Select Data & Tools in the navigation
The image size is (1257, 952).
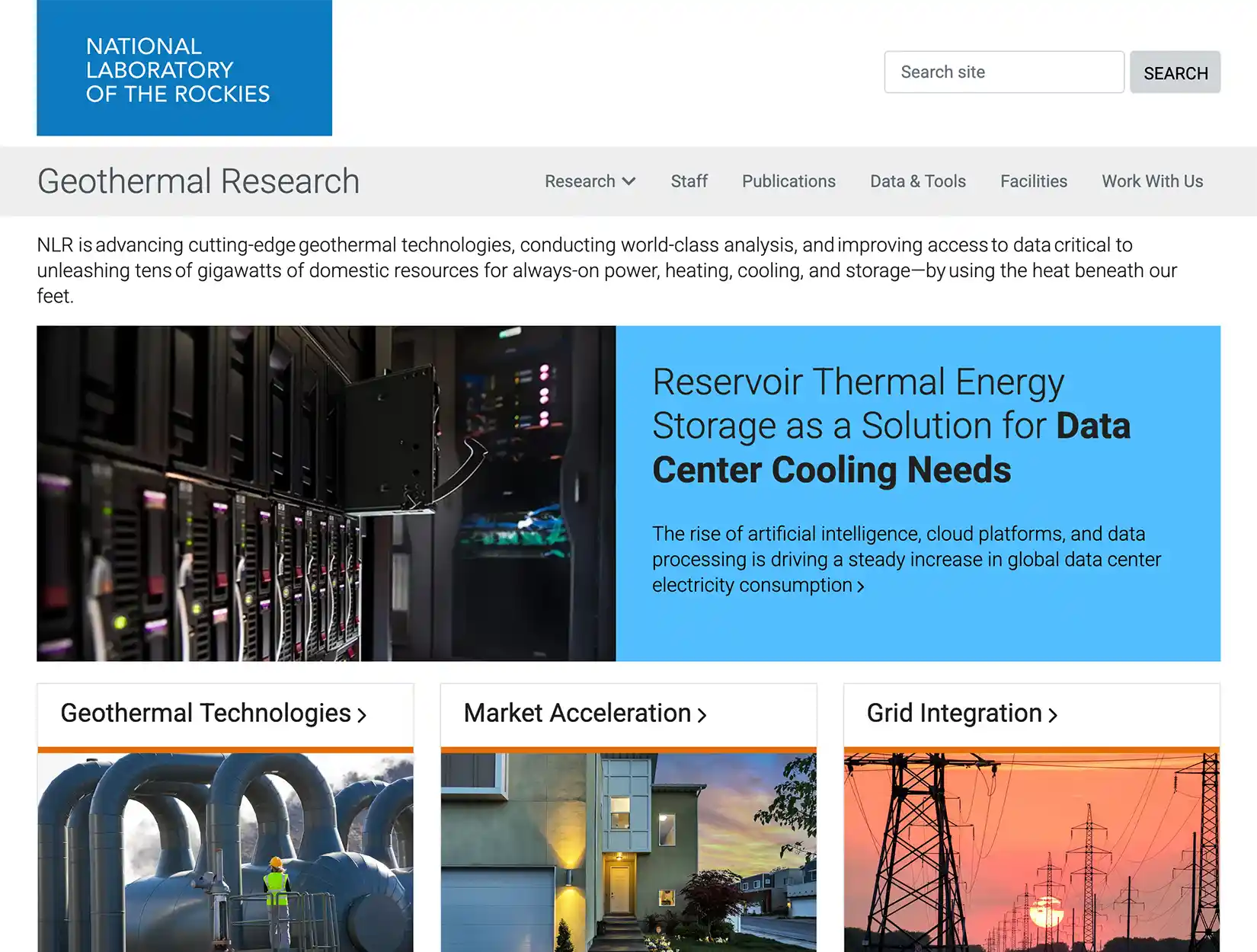coord(918,181)
